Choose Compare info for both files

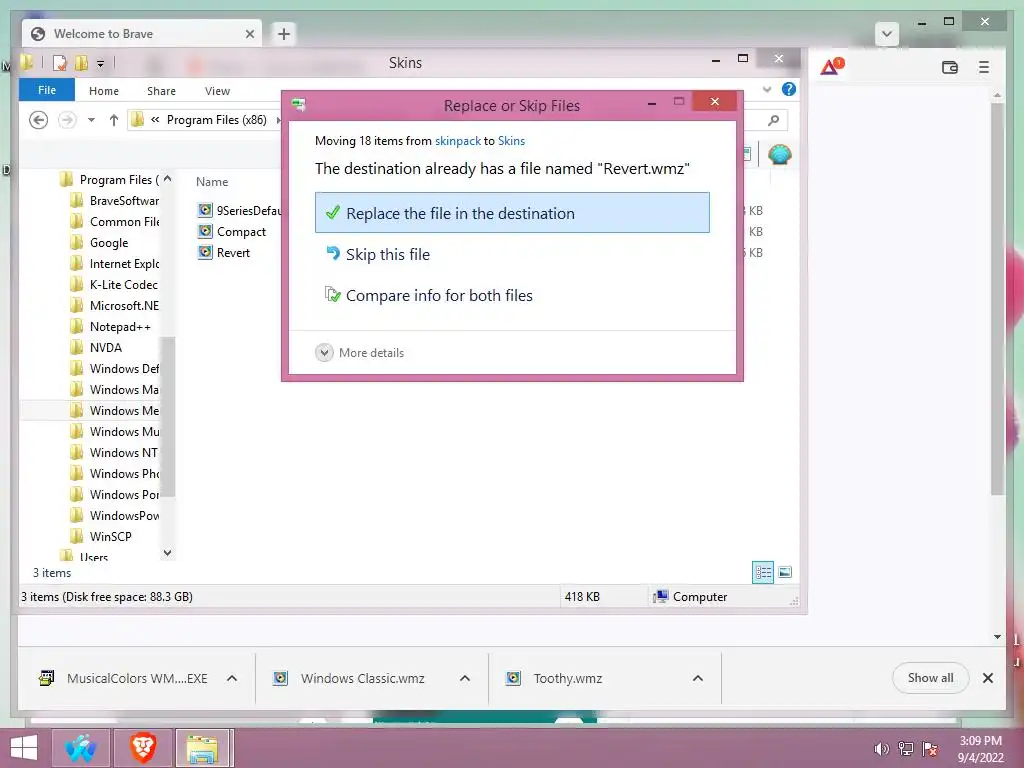point(512,295)
